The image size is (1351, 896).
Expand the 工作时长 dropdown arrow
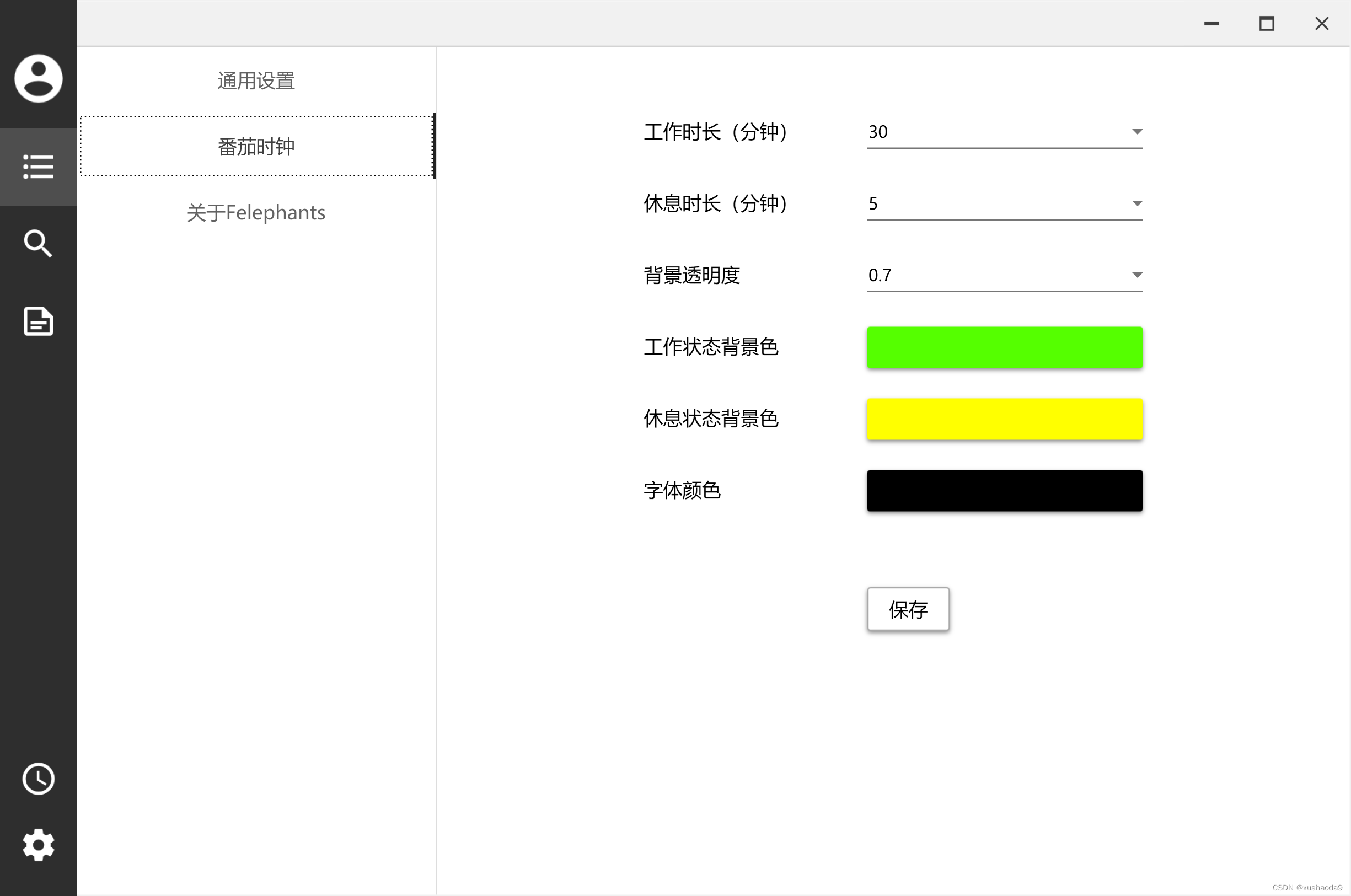click(1136, 132)
